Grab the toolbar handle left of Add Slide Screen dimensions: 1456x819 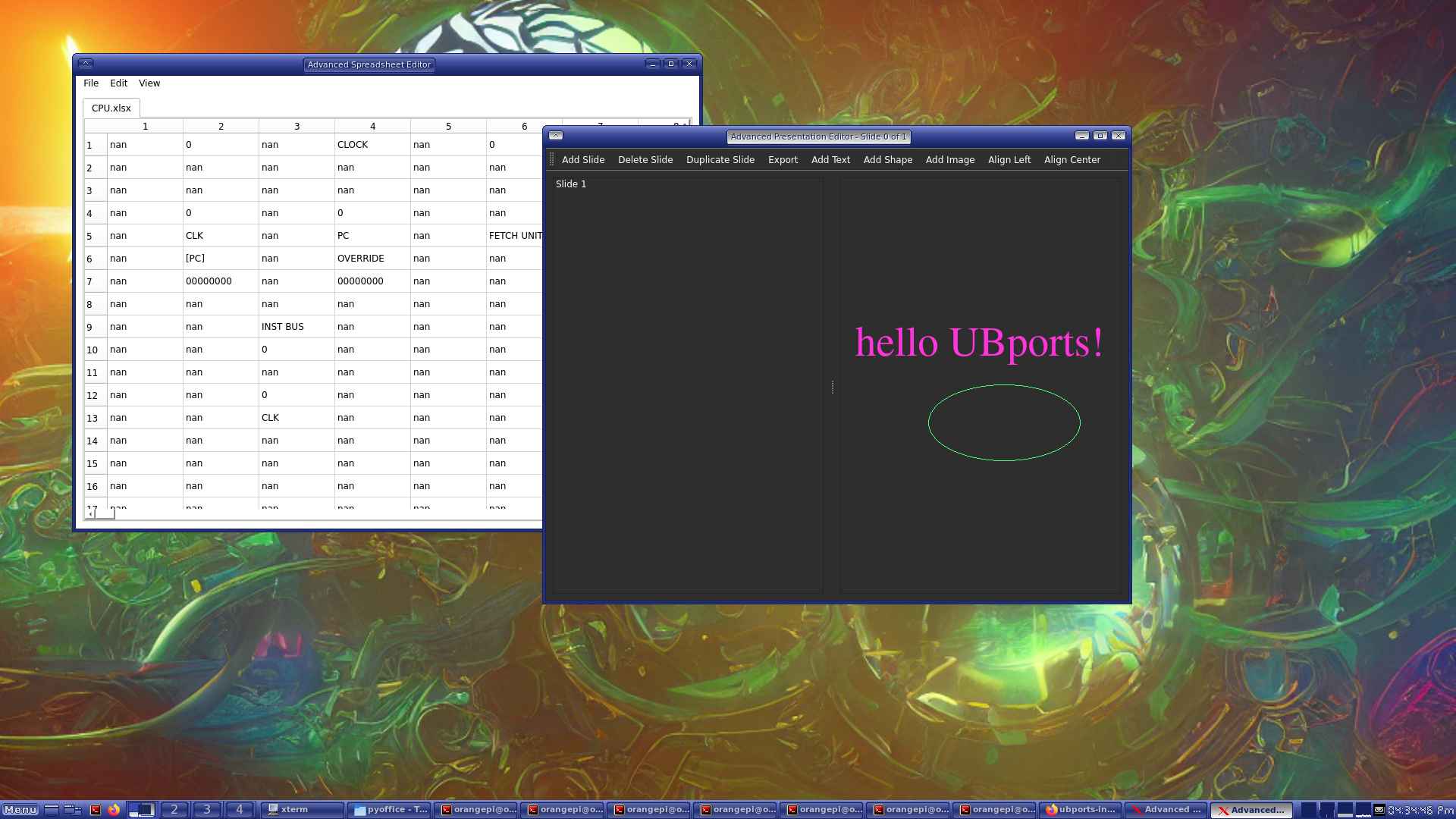(552, 159)
